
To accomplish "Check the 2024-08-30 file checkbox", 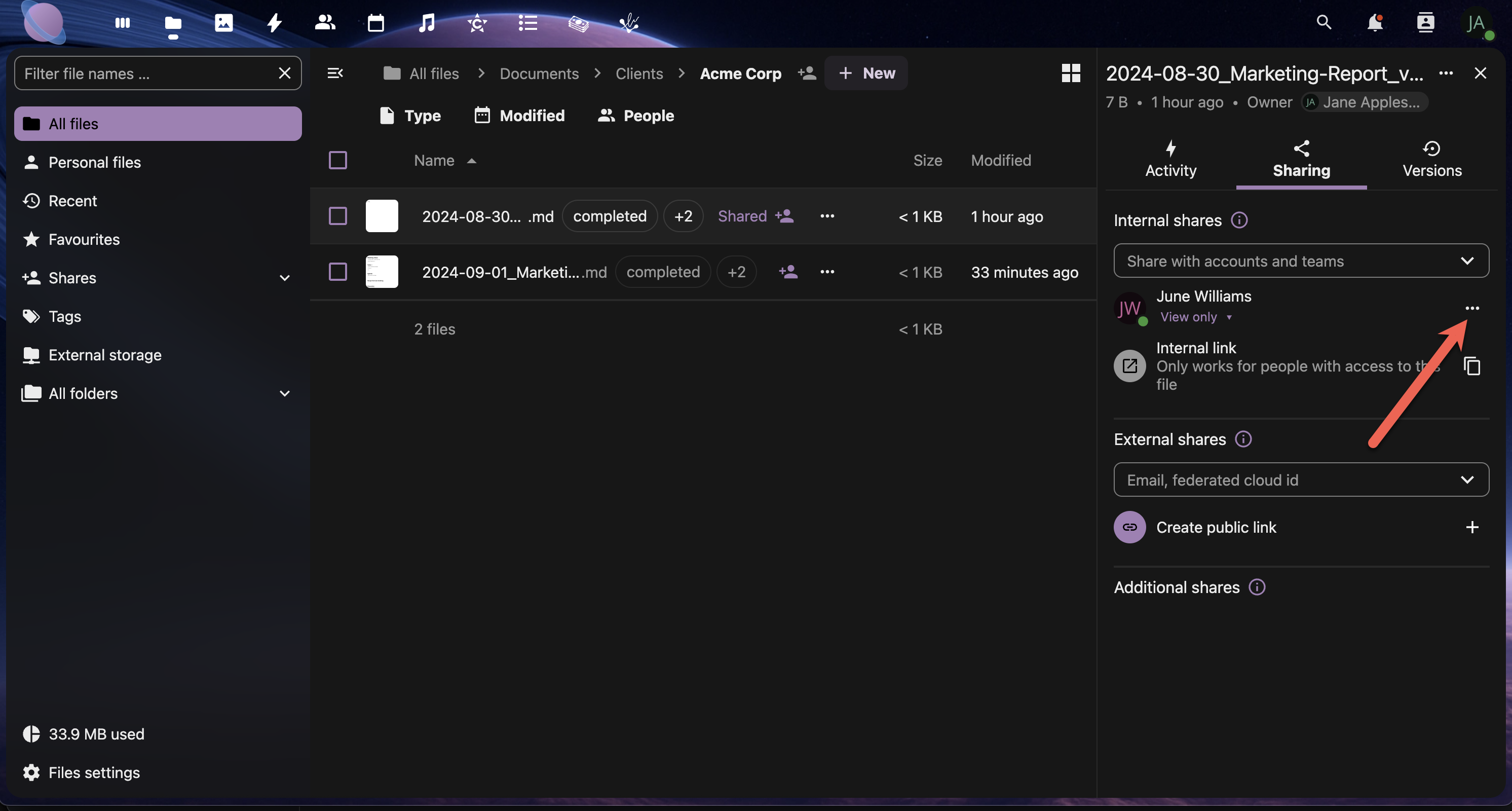I will click(x=337, y=216).
